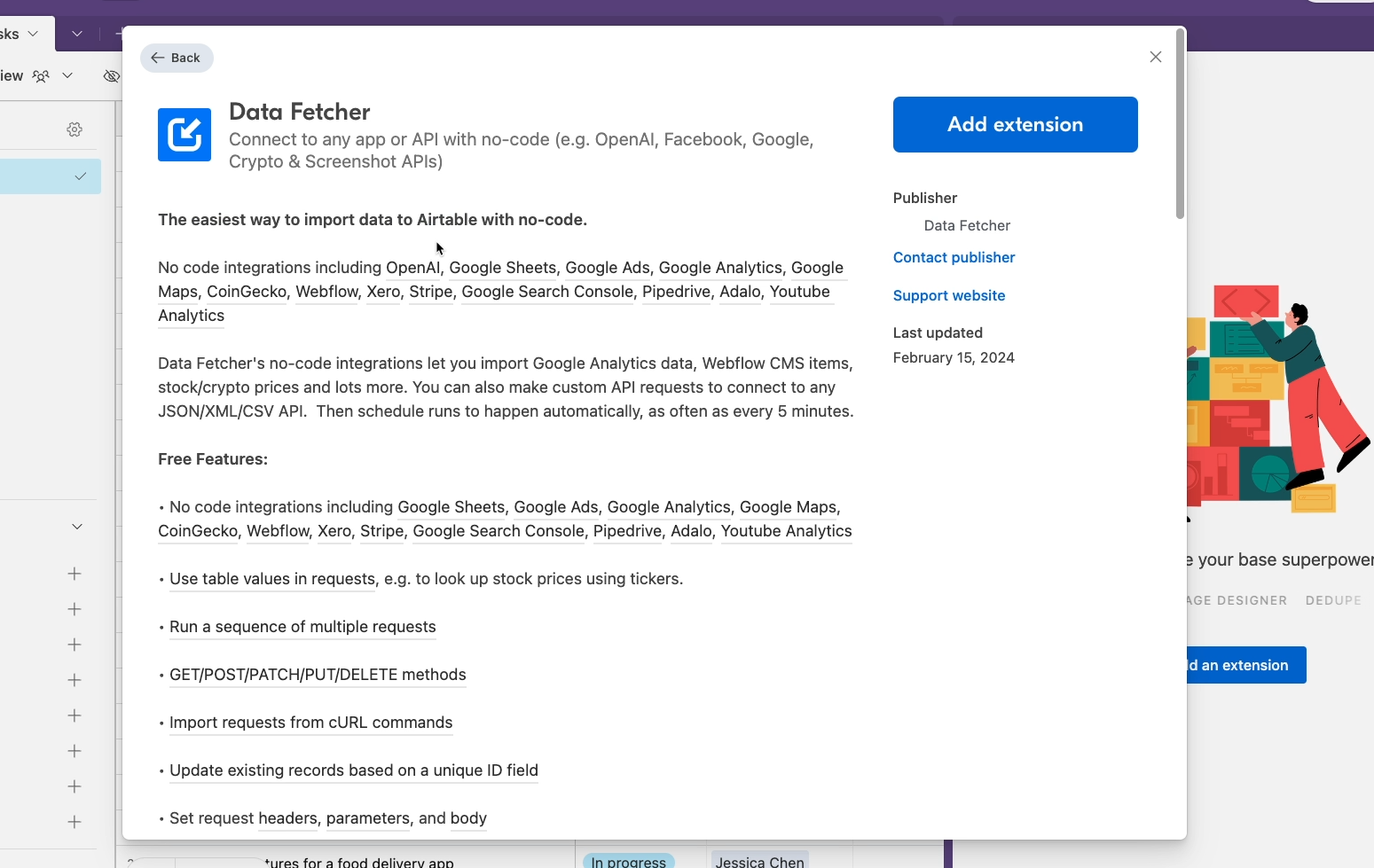Open the Contact publisher link
The height and width of the screenshot is (868, 1374).
click(954, 257)
